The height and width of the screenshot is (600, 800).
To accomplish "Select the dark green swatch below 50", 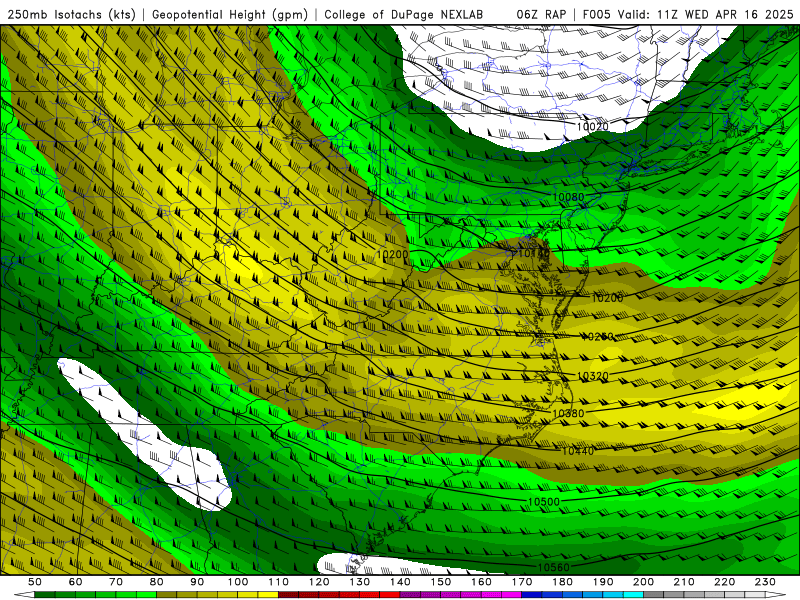I will click(45, 594).
